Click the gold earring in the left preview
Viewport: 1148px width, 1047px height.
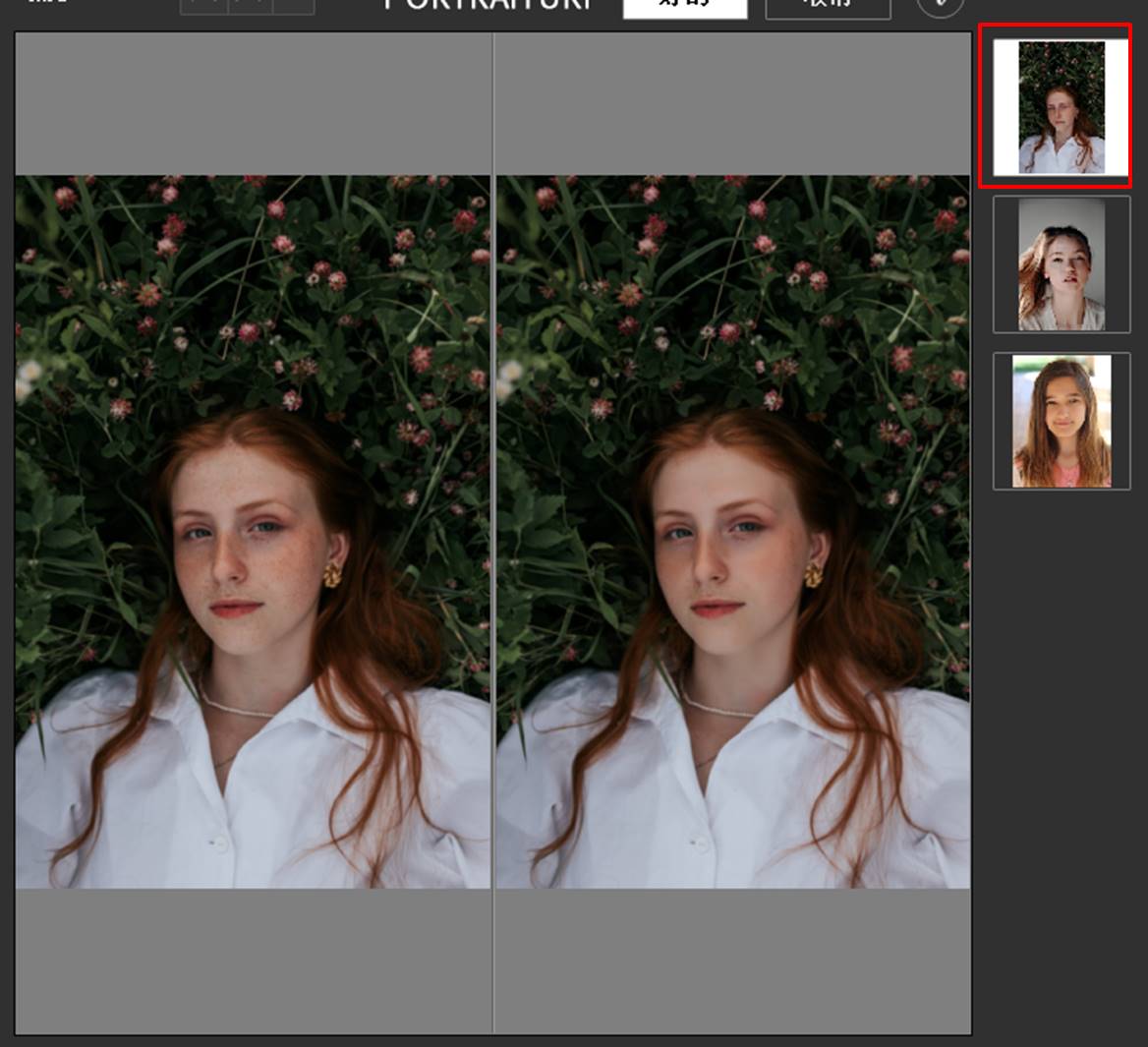(333, 574)
